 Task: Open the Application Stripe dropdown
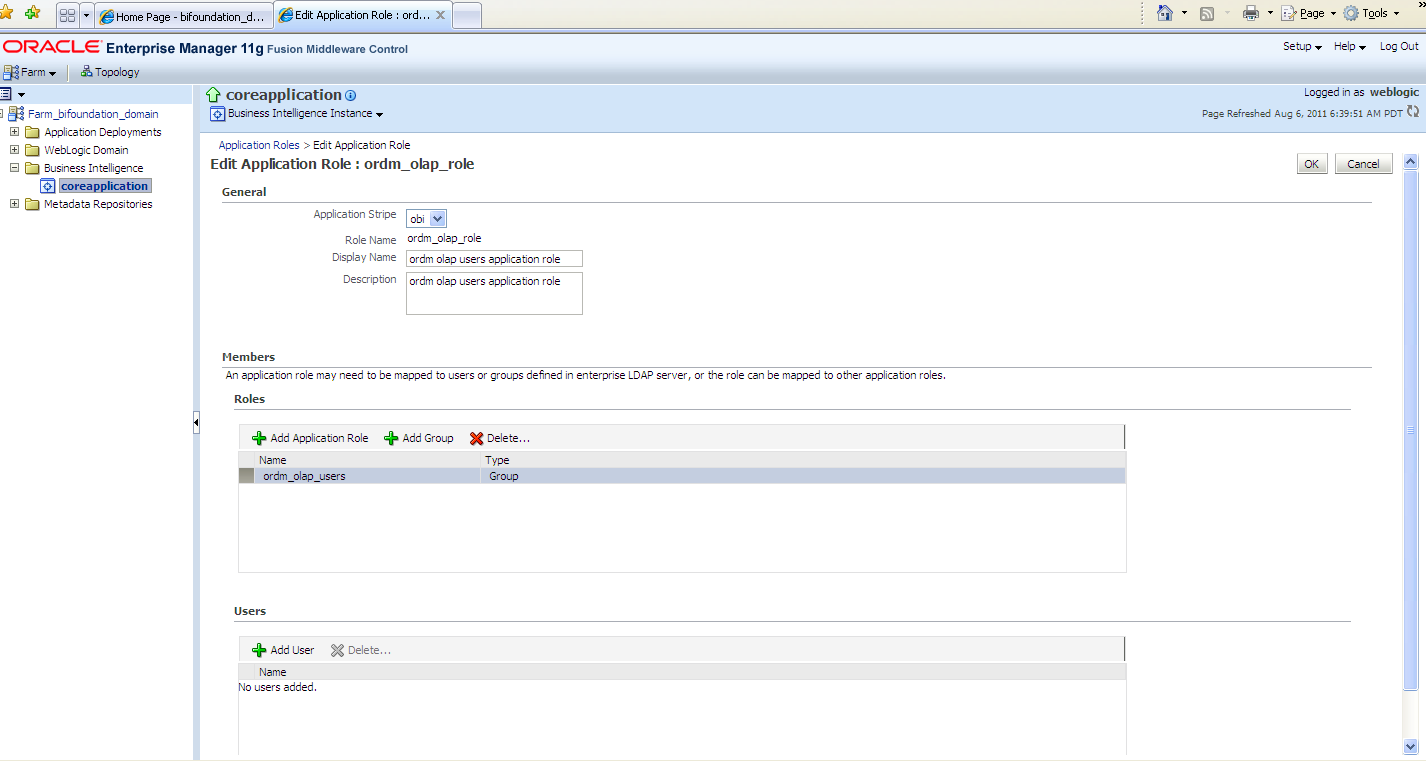pos(437,218)
